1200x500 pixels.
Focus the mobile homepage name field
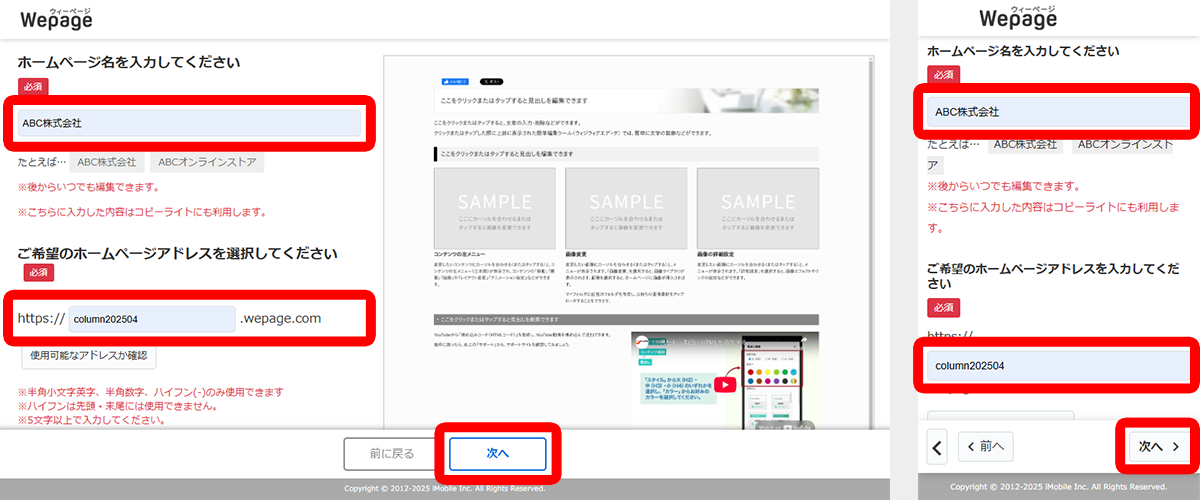[1056, 112]
